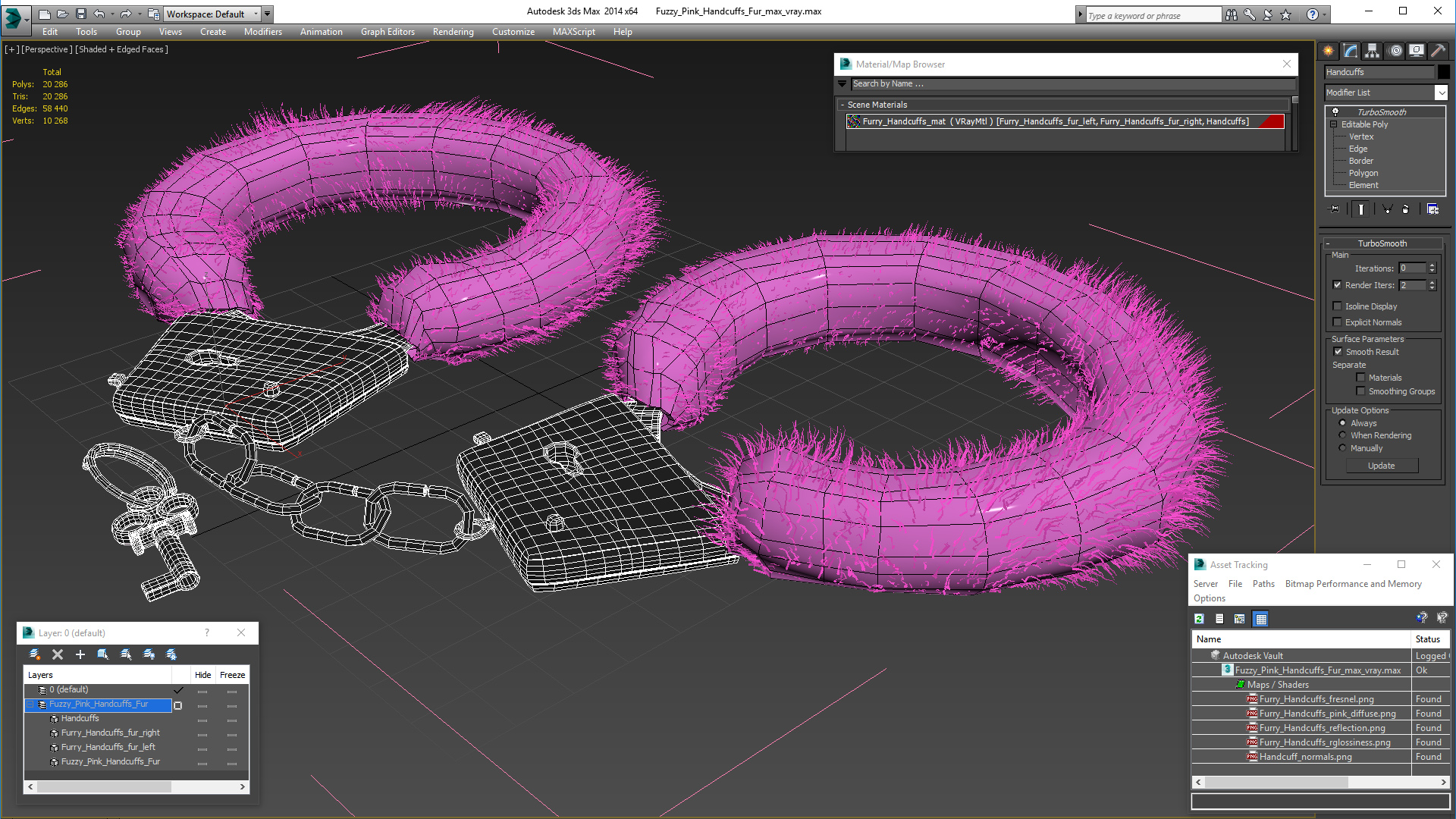
Task: Click Refresh icon in Asset Tracking
Action: (1199, 619)
